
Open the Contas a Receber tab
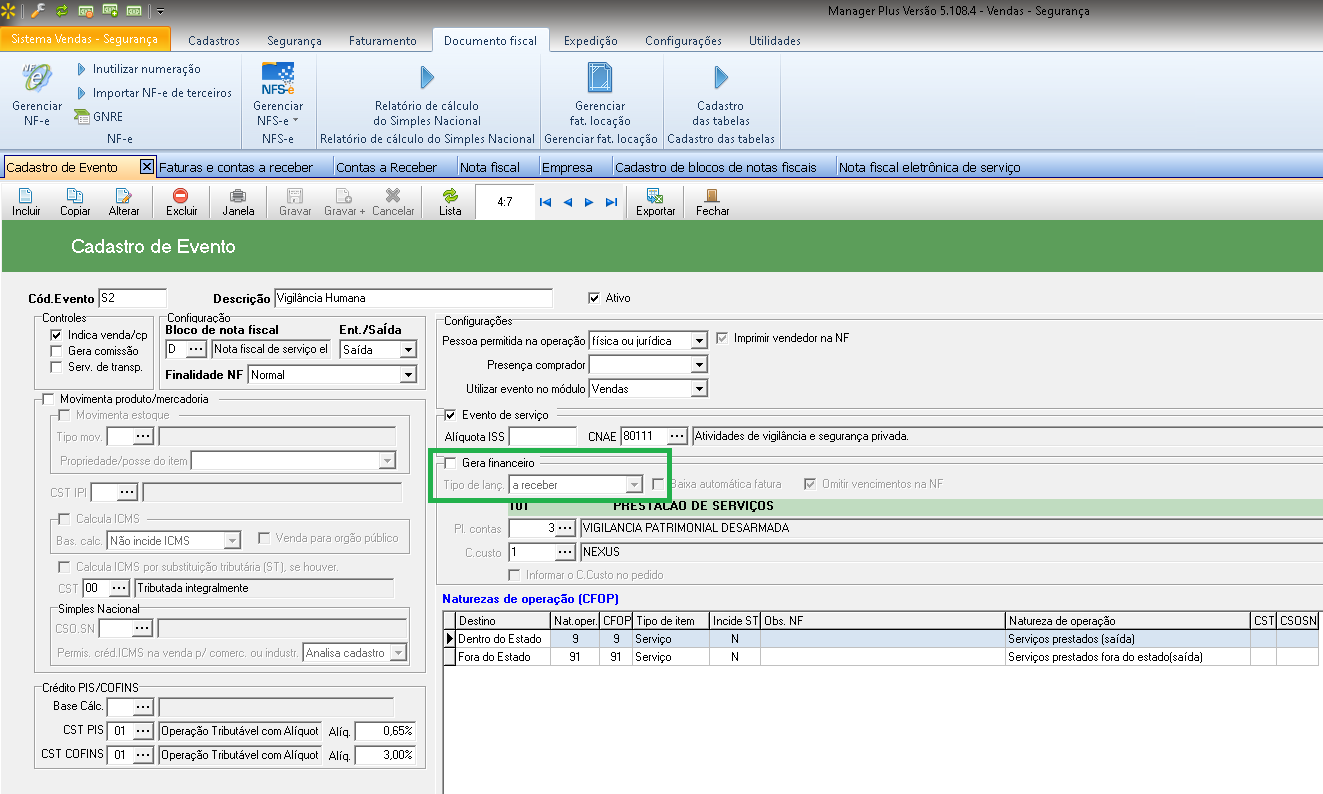tap(386, 167)
